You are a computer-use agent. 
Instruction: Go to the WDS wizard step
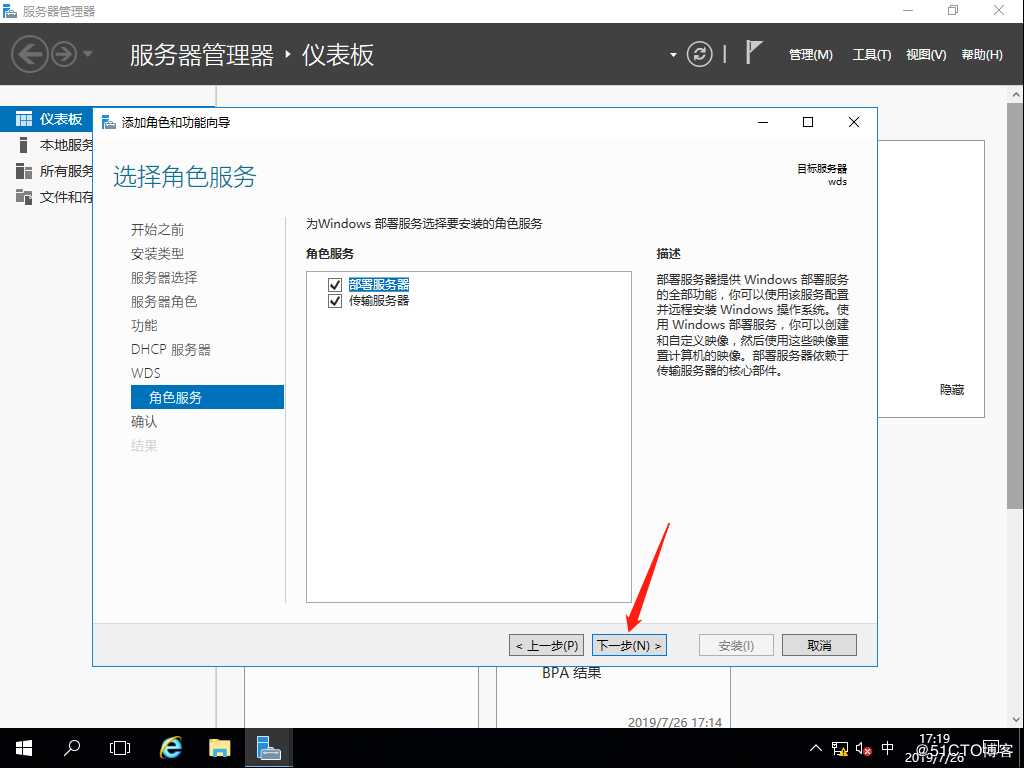click(x=146, y=373)
